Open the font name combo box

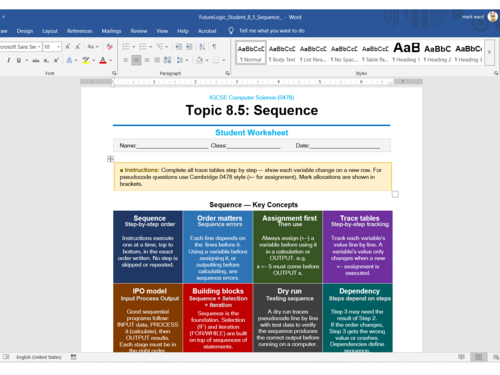[20, 47]
